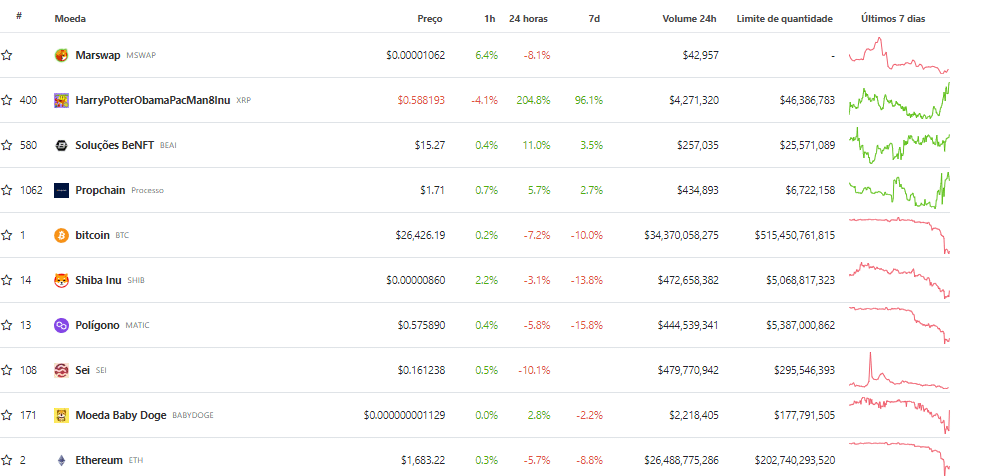
Task: Open Sei 7-day sparkline chart
Action: [x=899, y=370]
